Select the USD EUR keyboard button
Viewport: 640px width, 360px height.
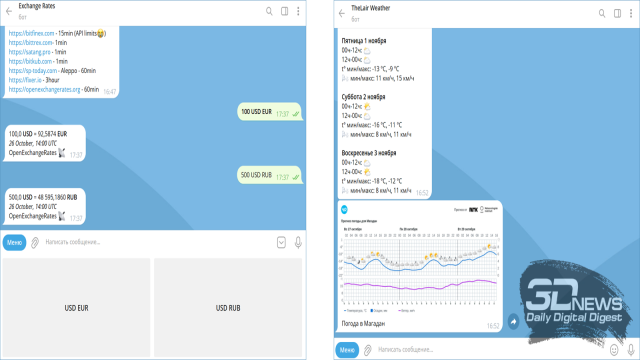76,308
